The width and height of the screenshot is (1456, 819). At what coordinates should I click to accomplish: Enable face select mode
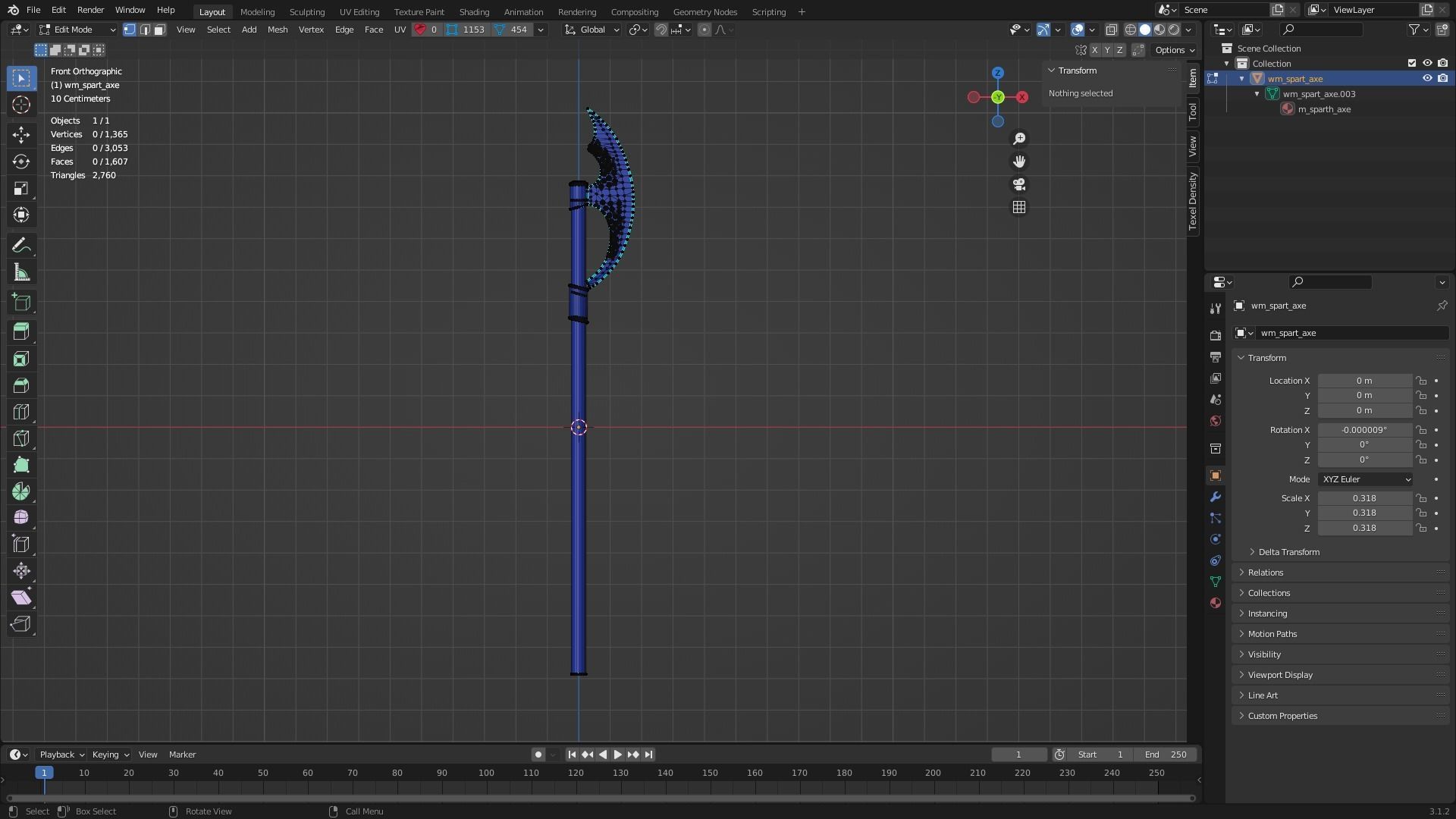pos(159,30)
